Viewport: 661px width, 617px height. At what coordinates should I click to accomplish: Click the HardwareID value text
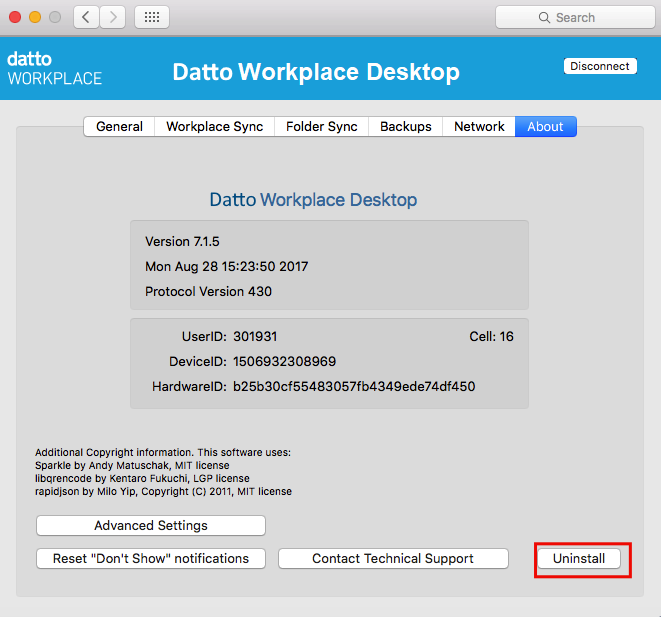[354, 386]
